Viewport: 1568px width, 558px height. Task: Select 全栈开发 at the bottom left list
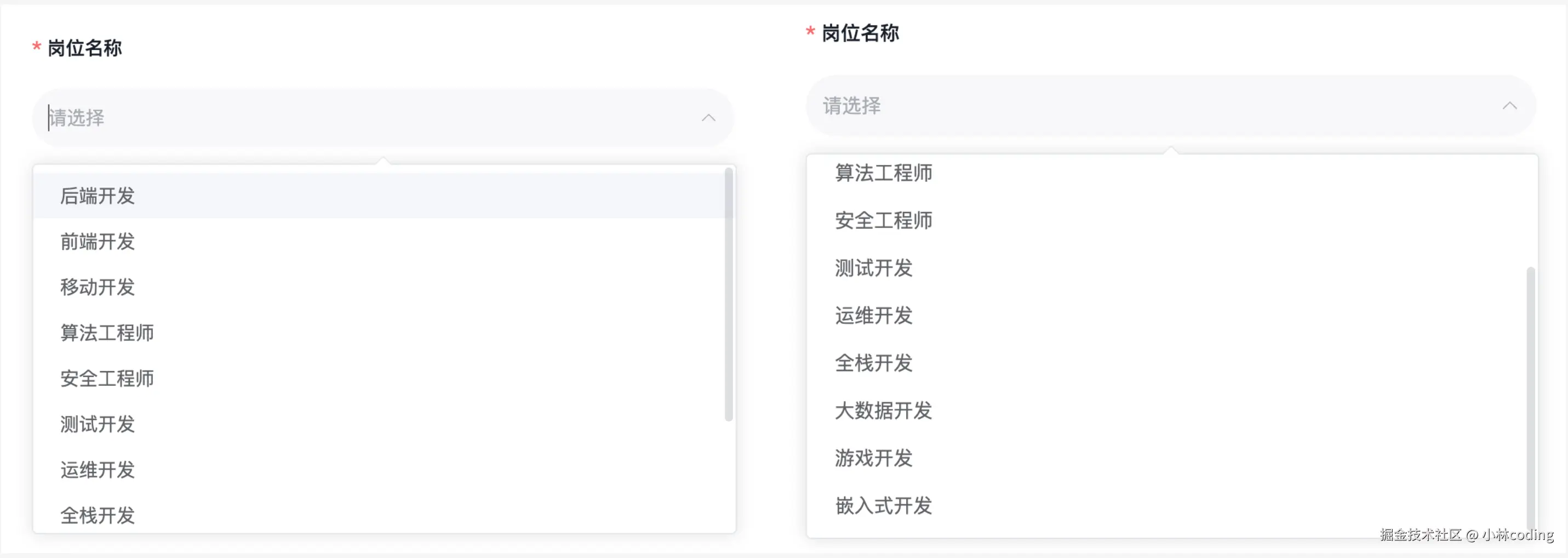(98, 515)
